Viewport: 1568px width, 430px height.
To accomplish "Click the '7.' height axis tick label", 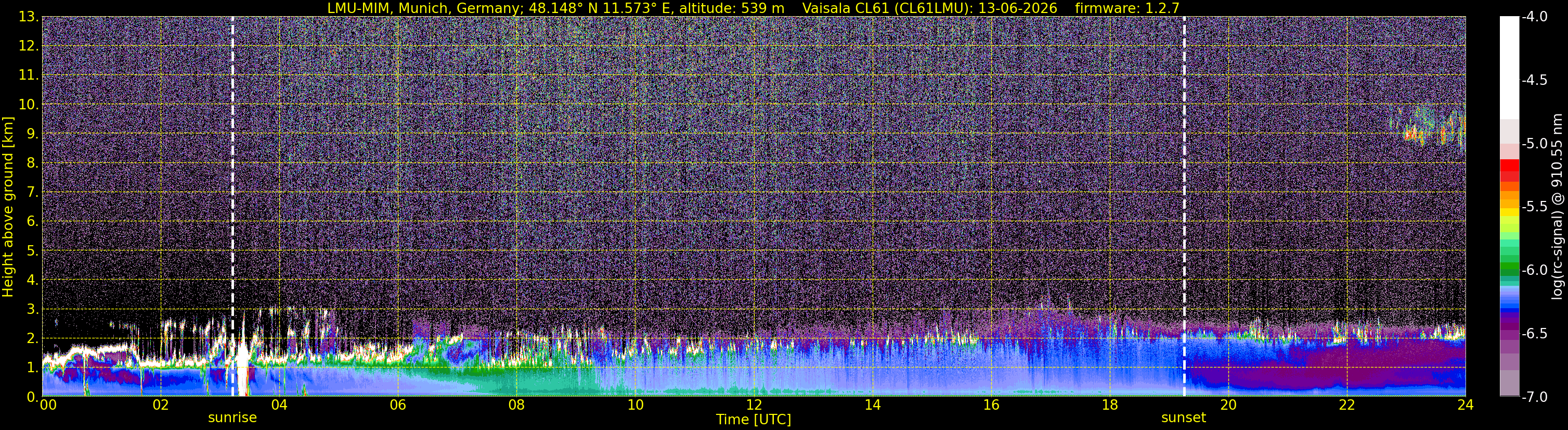I will tap(32, 193).
